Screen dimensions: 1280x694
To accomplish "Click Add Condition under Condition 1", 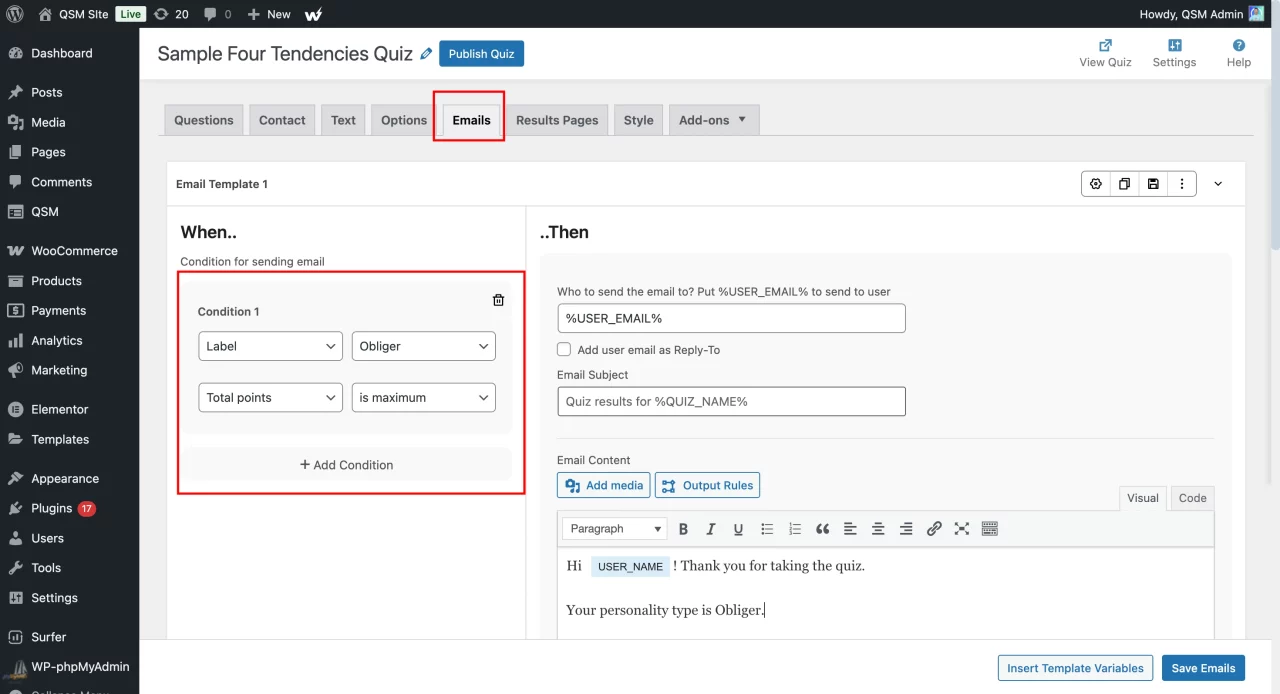I will (x=346, y=464).
